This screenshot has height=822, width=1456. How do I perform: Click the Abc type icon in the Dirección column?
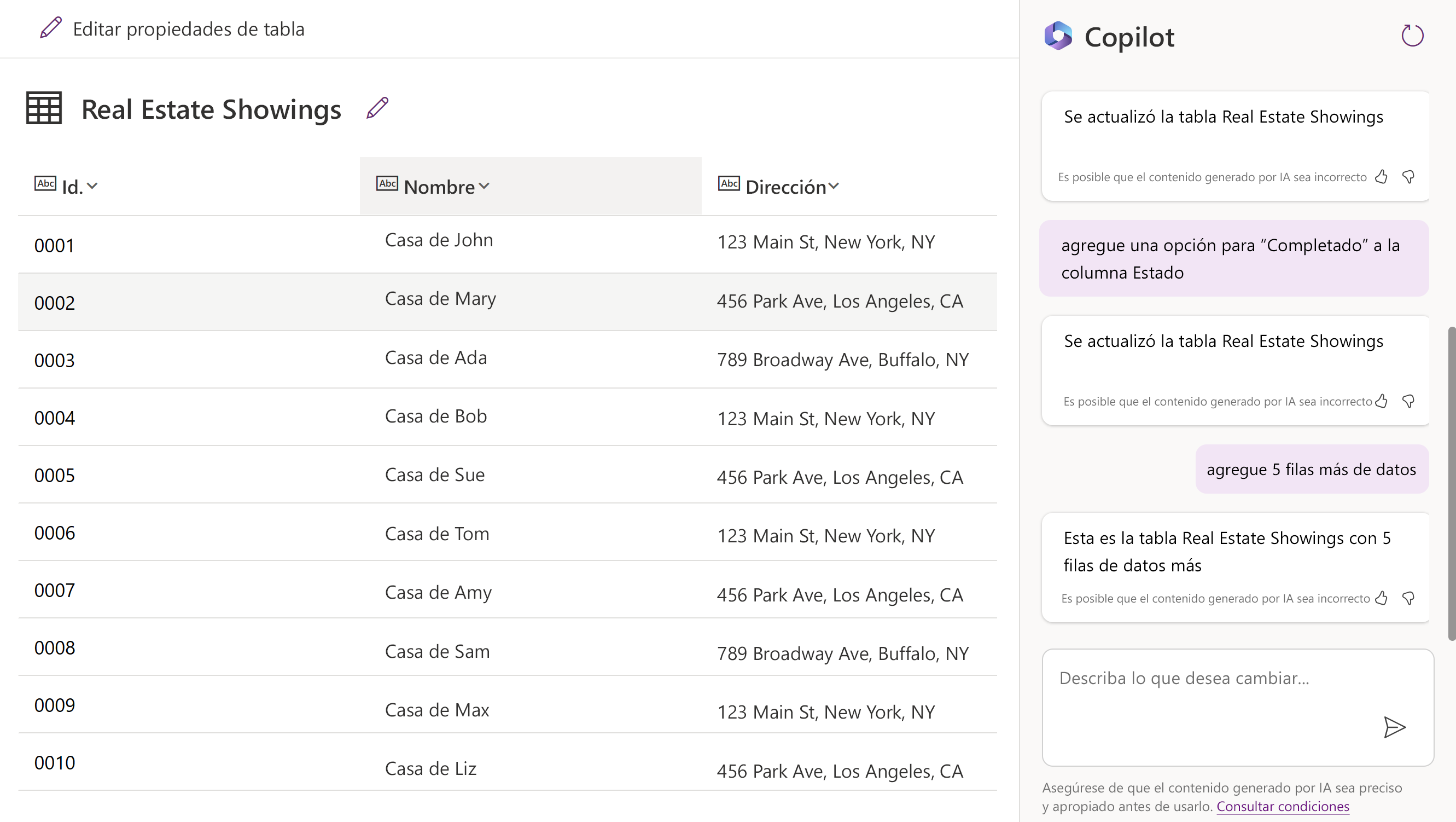[729, 183]
